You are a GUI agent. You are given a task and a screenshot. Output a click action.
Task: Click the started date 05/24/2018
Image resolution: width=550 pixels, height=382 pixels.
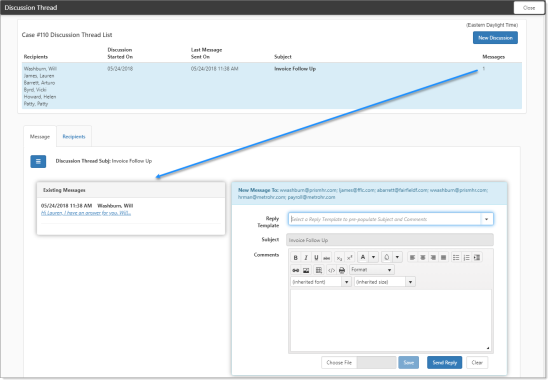pos(120,69)
